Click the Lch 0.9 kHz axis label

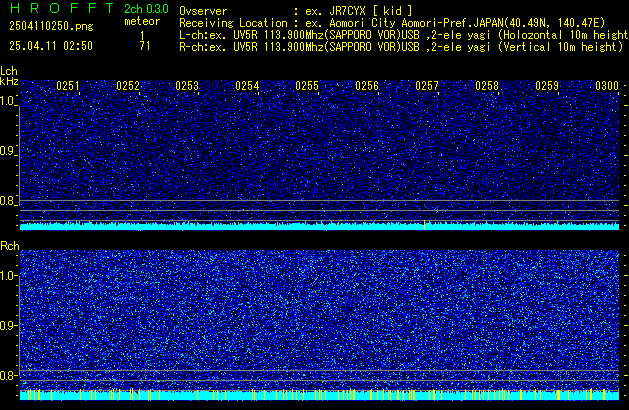click(x=7, y=151)
